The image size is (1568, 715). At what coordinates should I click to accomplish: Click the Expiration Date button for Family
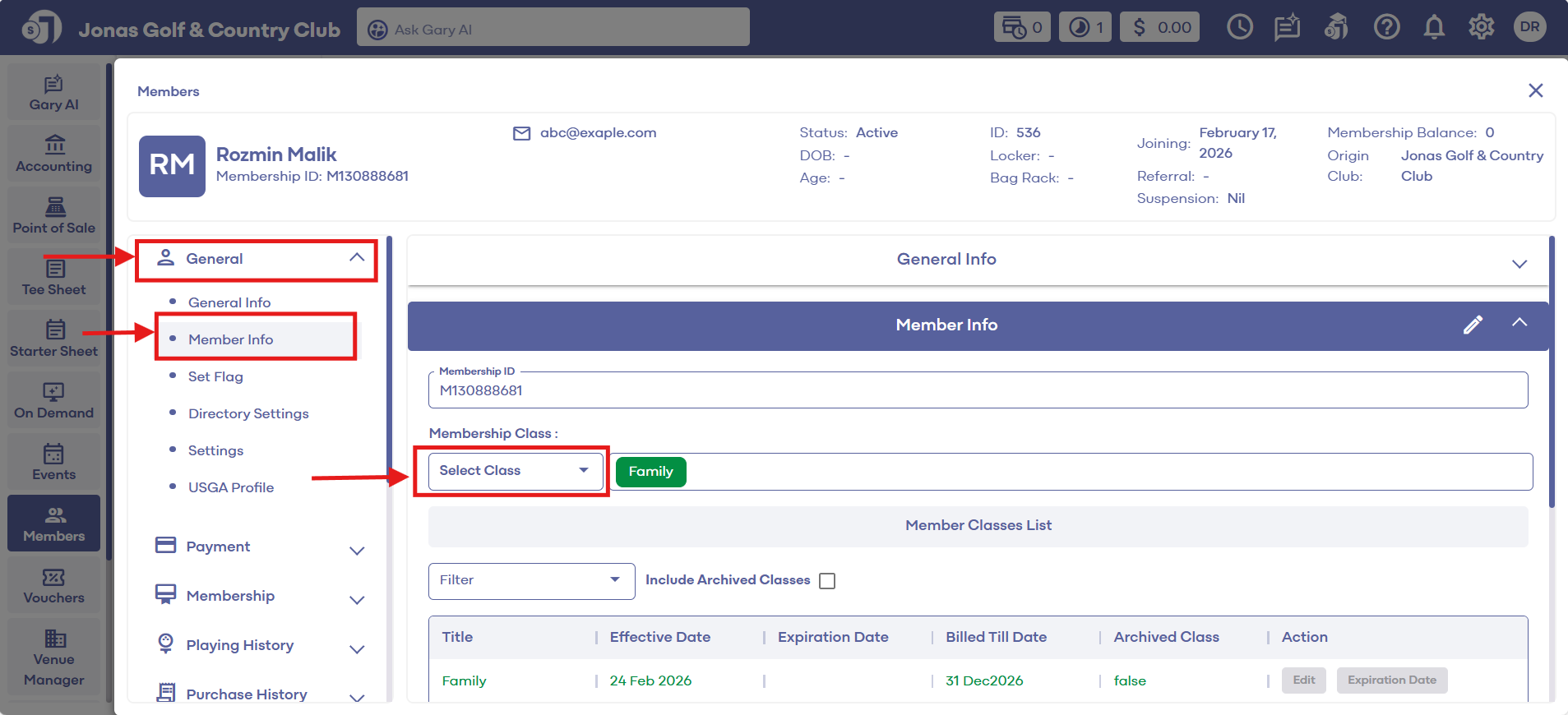tap(1391, 680)
